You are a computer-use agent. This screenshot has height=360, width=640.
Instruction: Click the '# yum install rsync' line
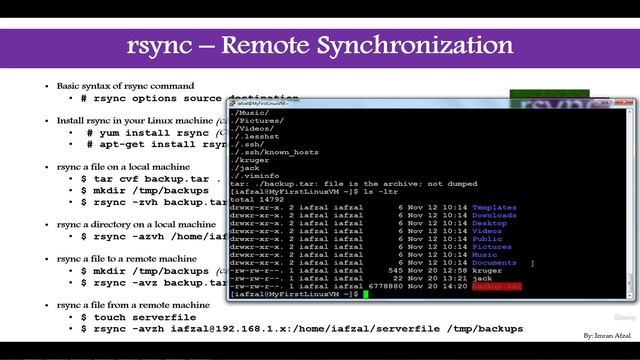[148, 133]
